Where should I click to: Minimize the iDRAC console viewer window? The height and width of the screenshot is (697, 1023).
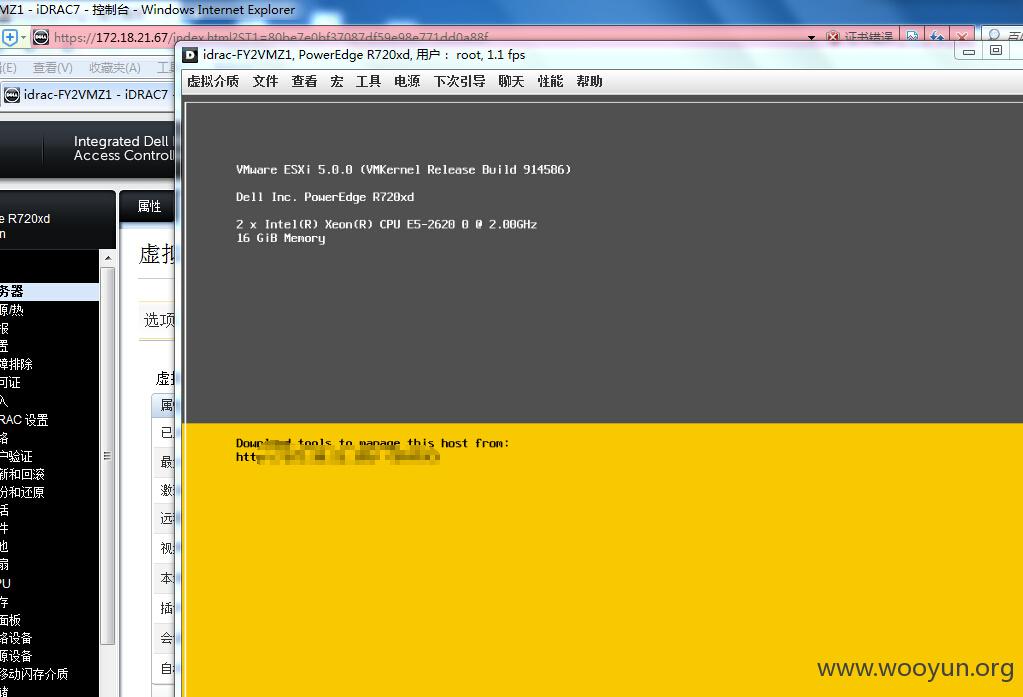[x=969, y=52]
